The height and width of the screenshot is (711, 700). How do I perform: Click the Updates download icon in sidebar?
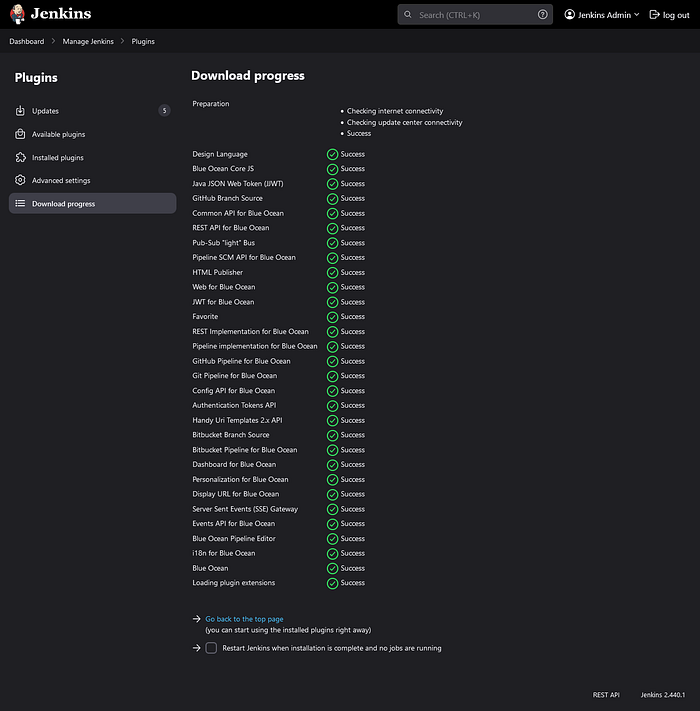pos(20,111)
